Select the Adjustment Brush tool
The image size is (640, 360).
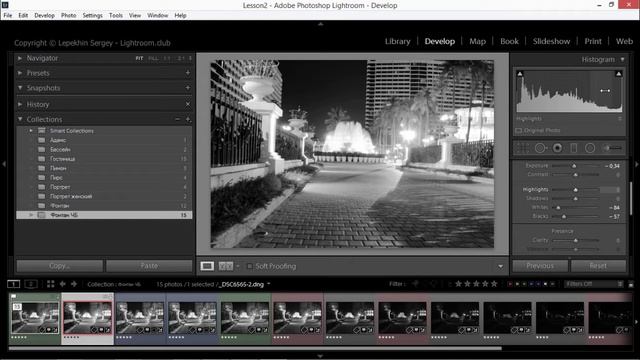pyautogui.click(x=613, y=148)
